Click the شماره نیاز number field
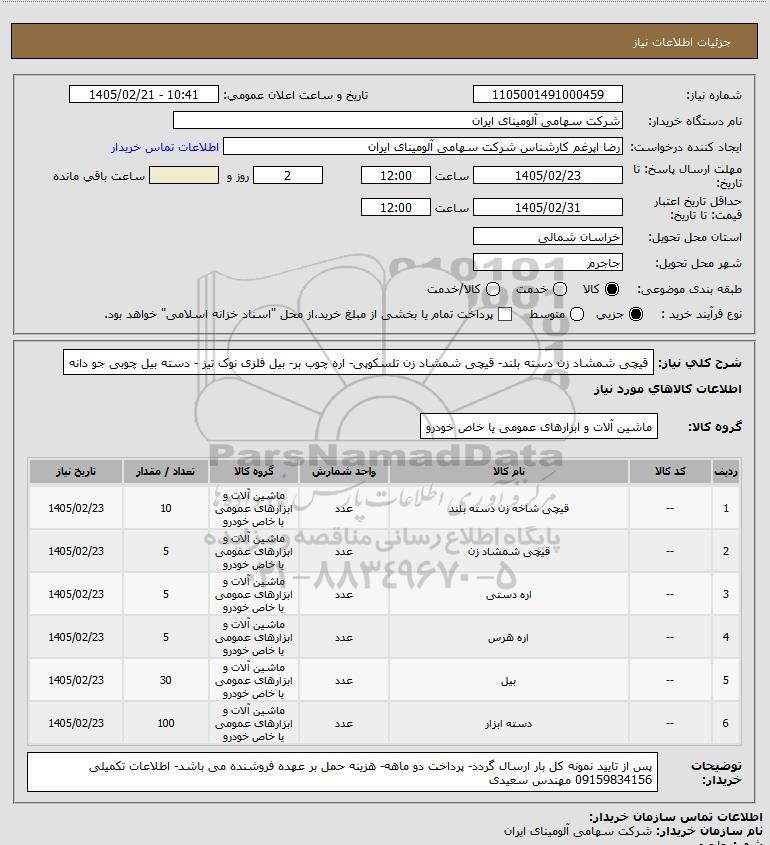 [547, 94]
